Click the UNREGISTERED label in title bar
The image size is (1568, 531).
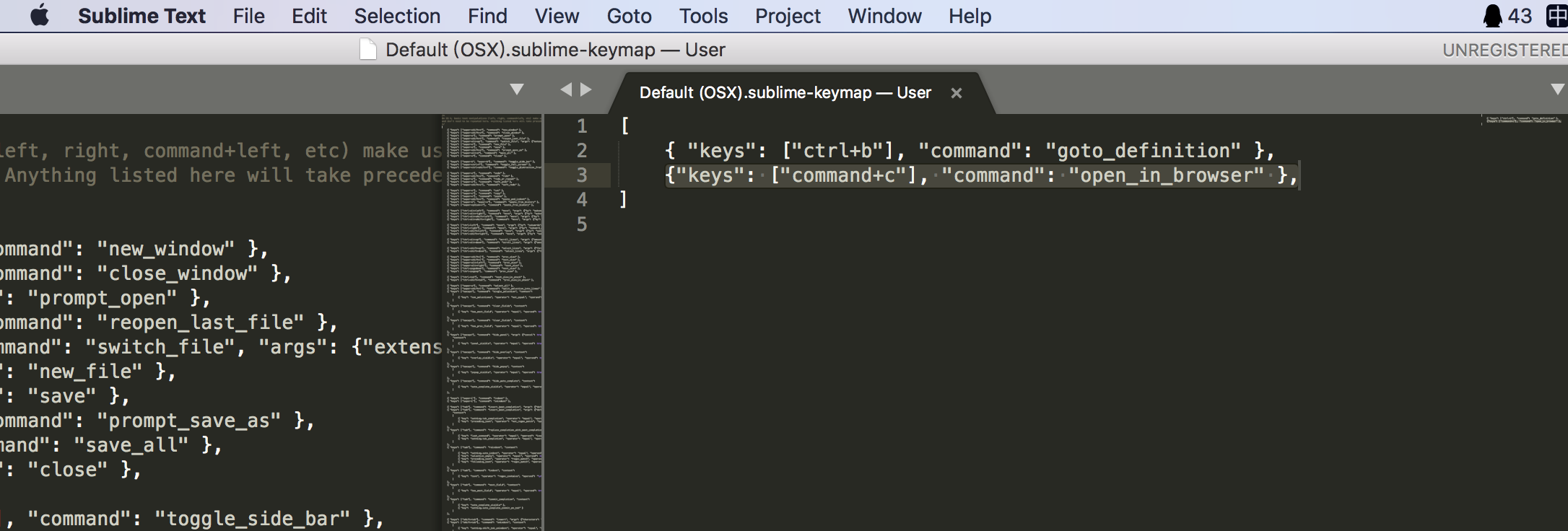pos(1504,50)
